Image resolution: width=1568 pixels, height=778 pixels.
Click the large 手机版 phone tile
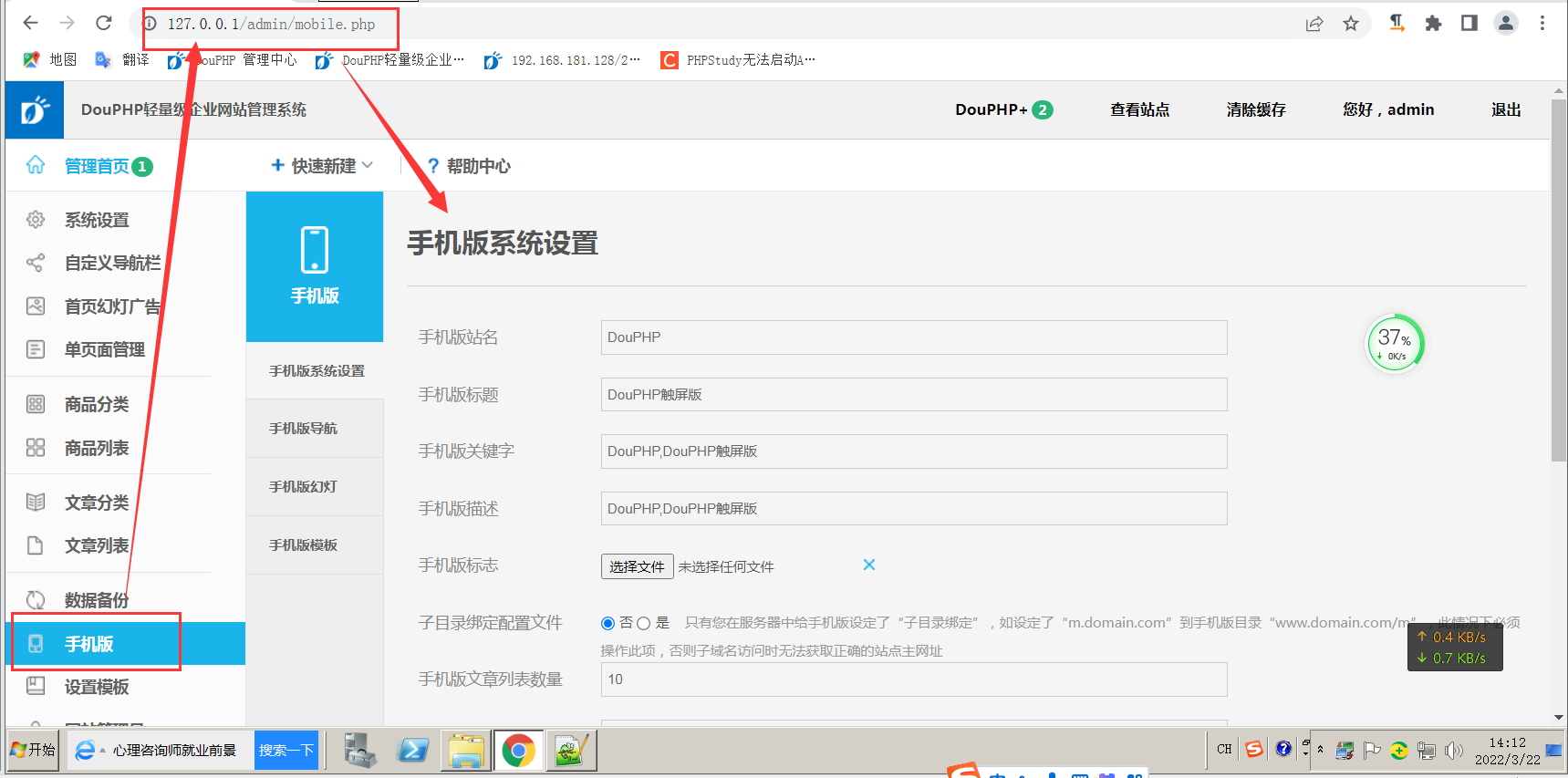315,266
